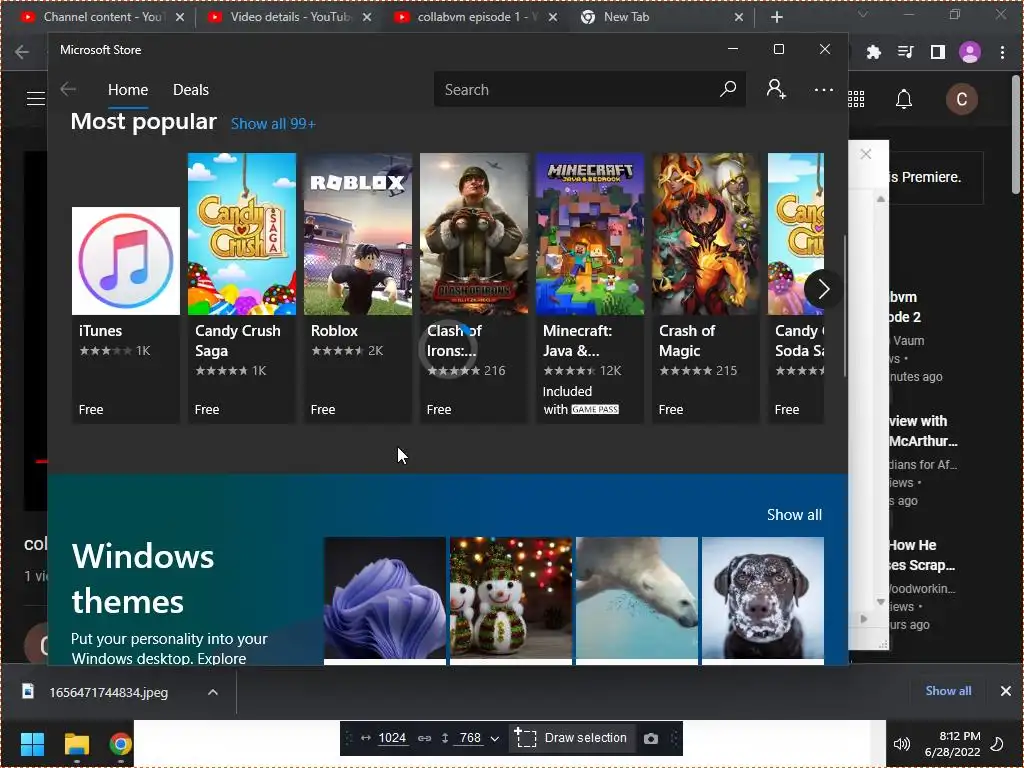The width and height of the screenshot is (1024, 768).
Task: Click the Draw selection button
Action: click(x=571, y=738)
